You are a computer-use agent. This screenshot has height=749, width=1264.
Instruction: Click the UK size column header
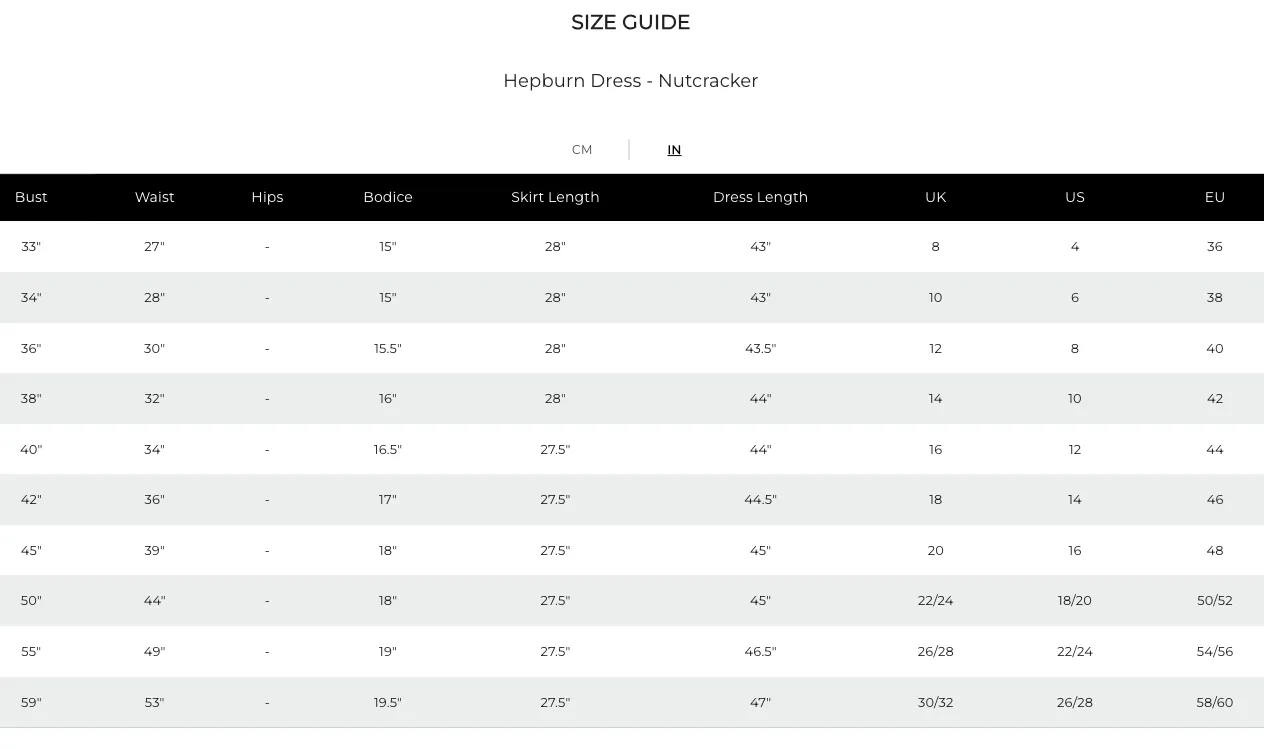coord(935,197)
